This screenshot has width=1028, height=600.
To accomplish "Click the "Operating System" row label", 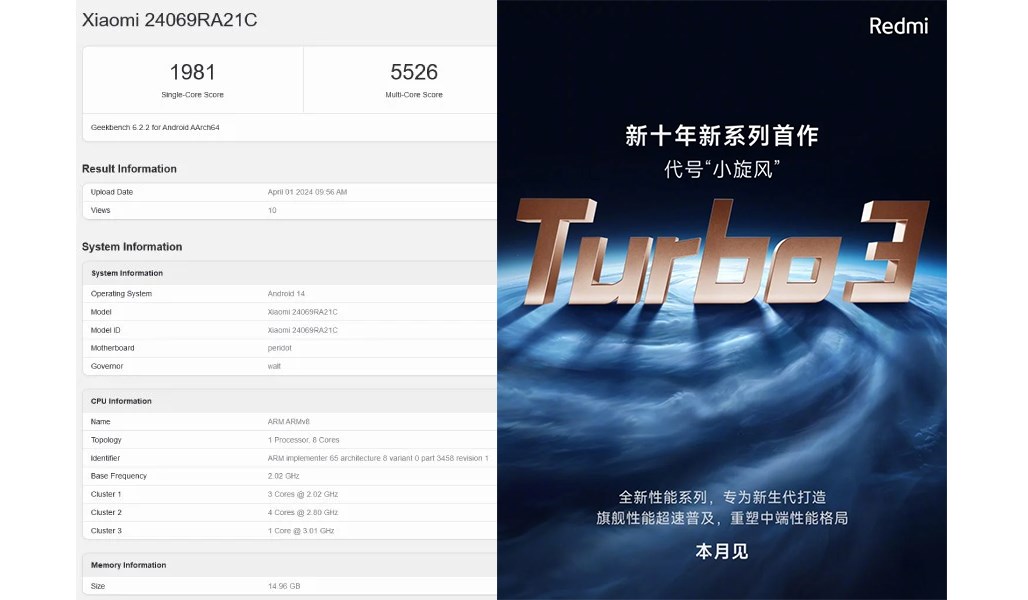I will 121,294.
